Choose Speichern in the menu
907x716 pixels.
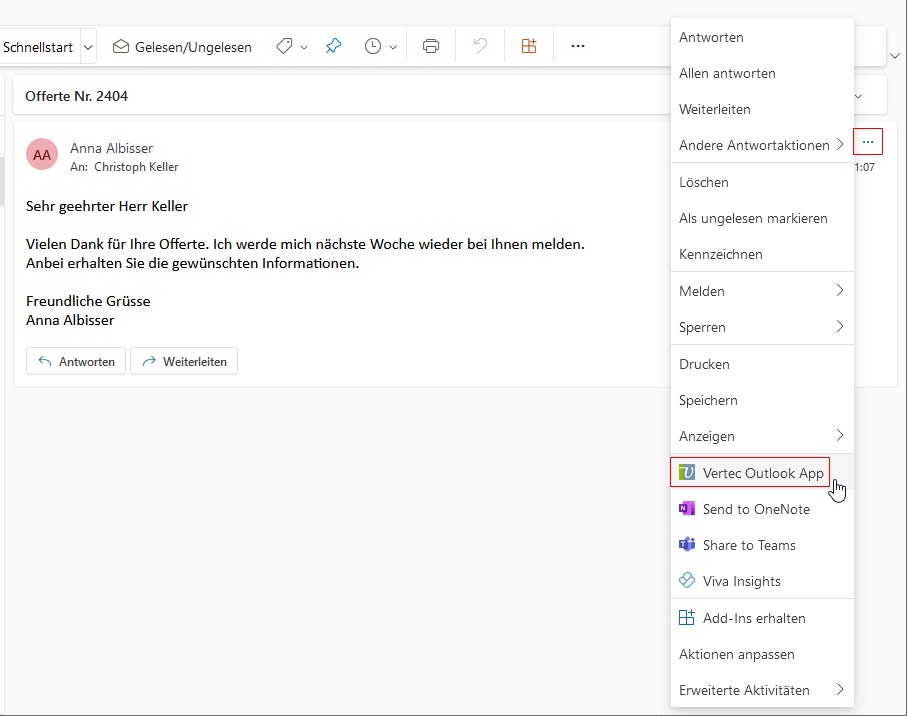708,400
